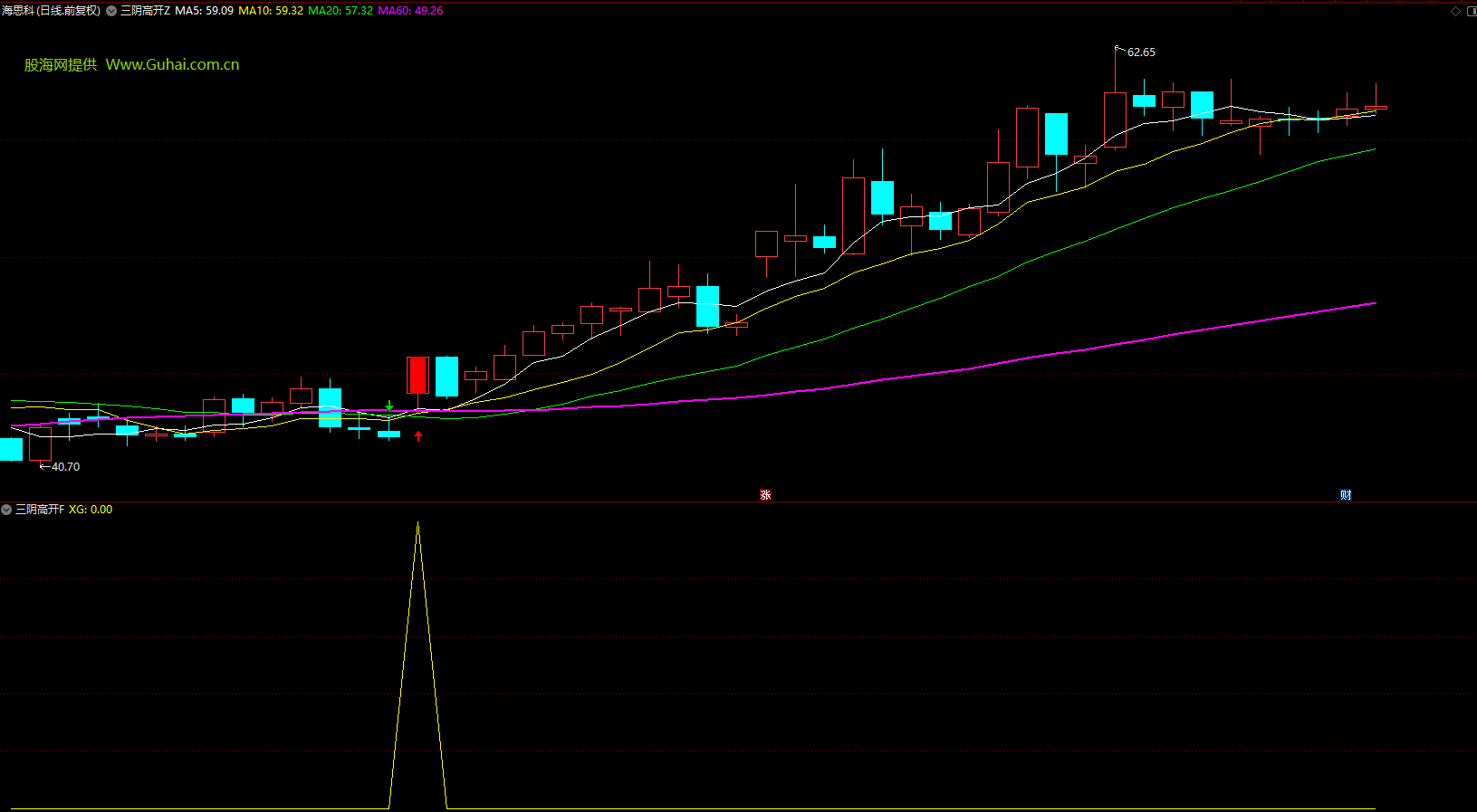The image size is (1477, 812).
Task: Click the MA20: 57.32 value
Action: [340, 11]
